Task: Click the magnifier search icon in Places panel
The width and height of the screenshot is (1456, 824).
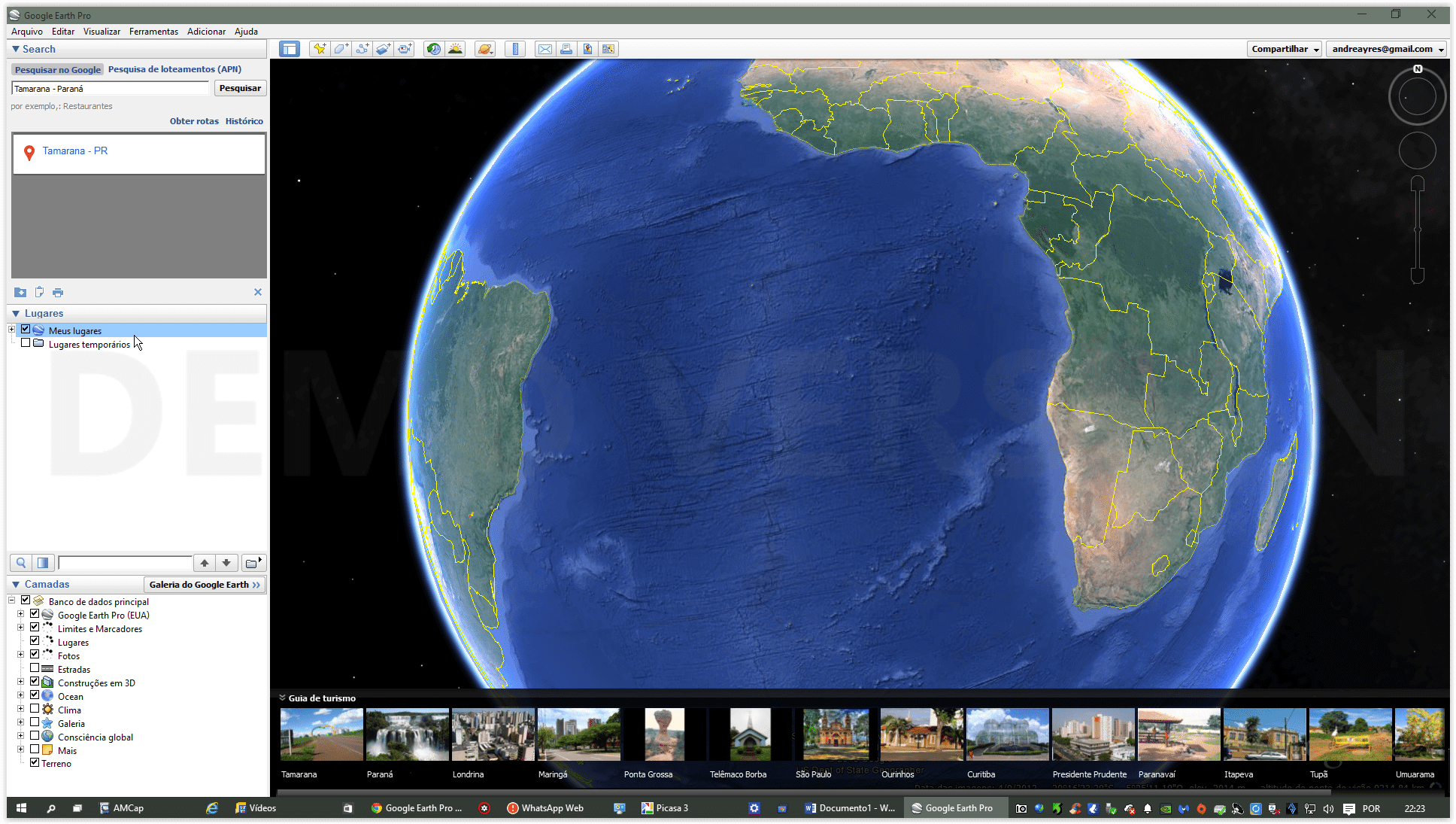Action: pyautogui.click(x=21, y=563)
